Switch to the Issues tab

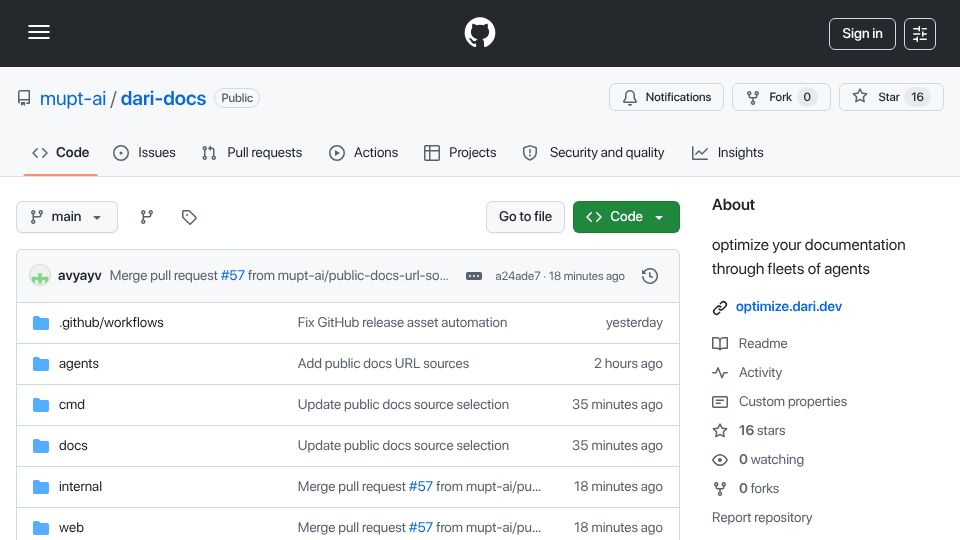coord(144,152)
